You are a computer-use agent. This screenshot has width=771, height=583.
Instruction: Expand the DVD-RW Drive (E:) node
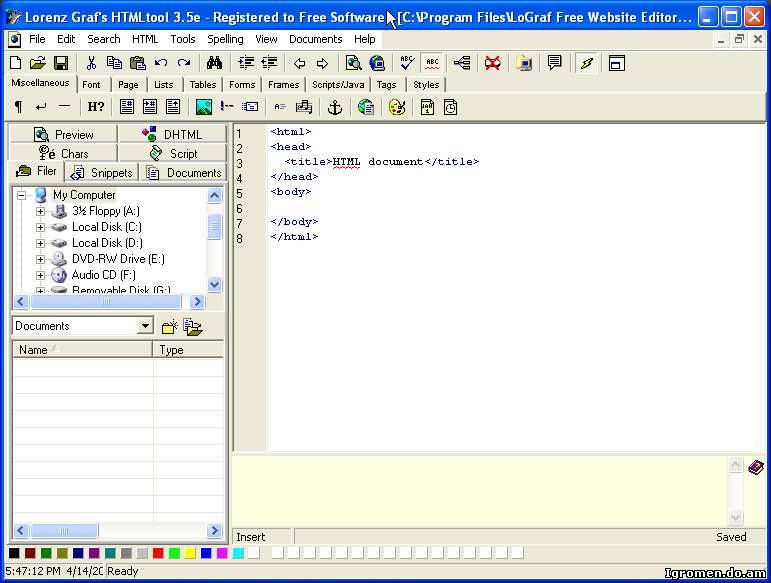click(40, 259)
